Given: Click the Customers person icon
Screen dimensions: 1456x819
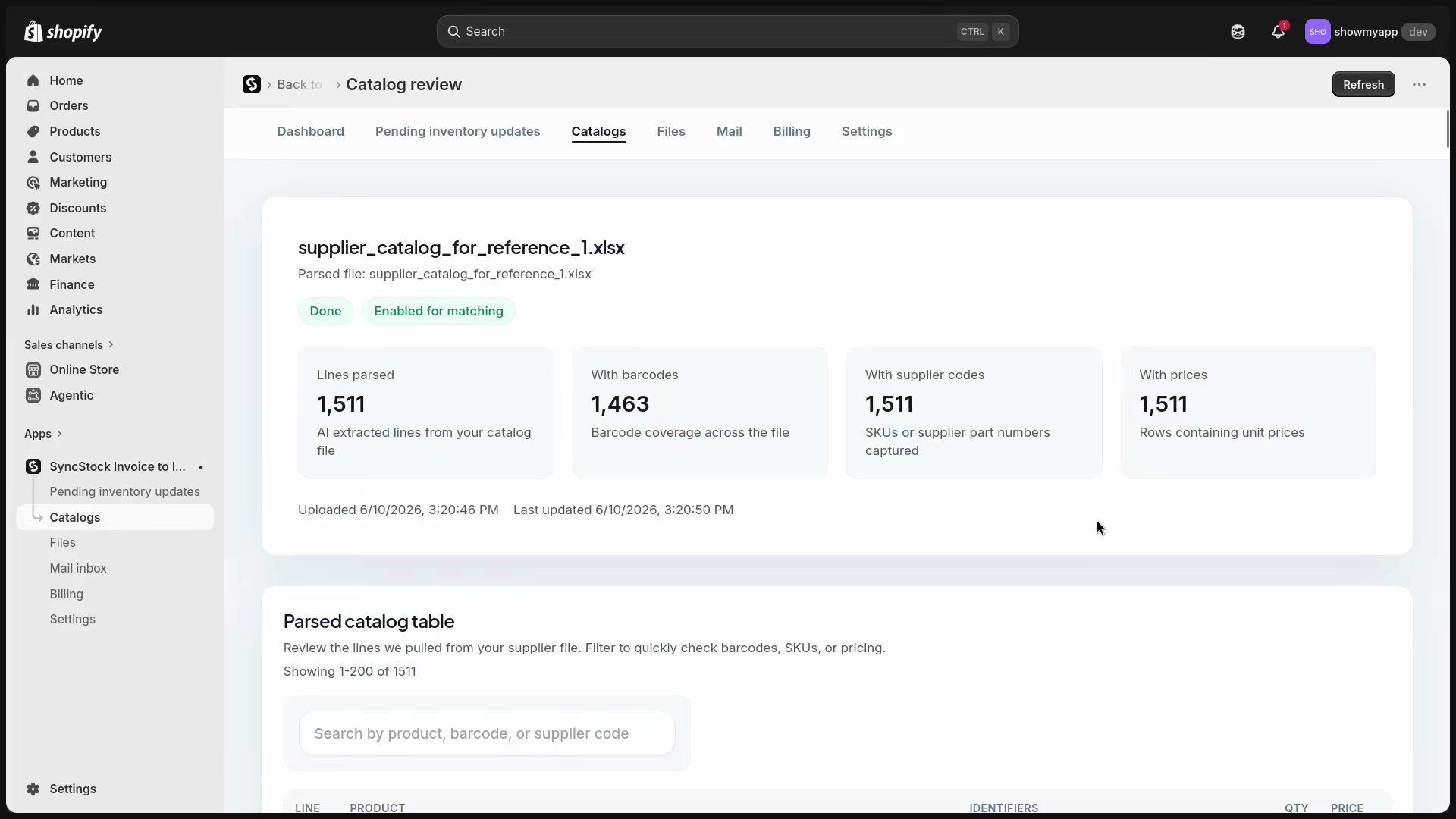Looking at the screenshot, I should click(33, 157).
